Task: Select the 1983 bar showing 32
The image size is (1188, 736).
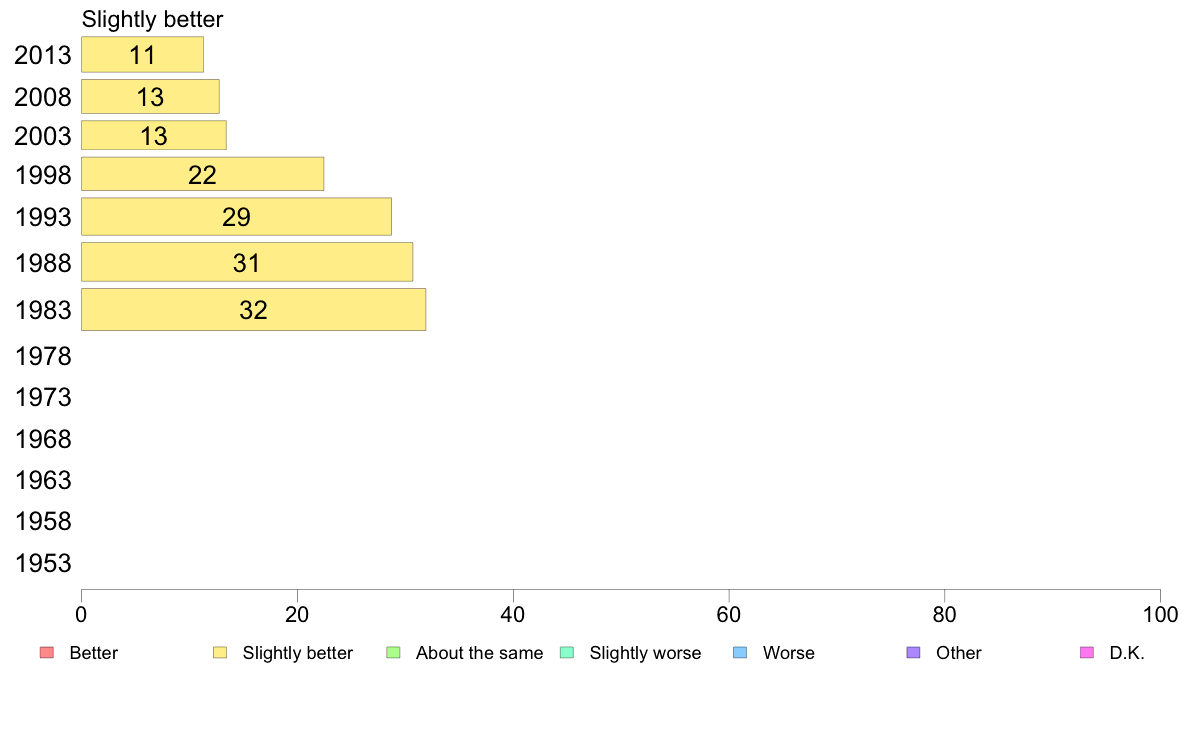Action: click(254, 309)
